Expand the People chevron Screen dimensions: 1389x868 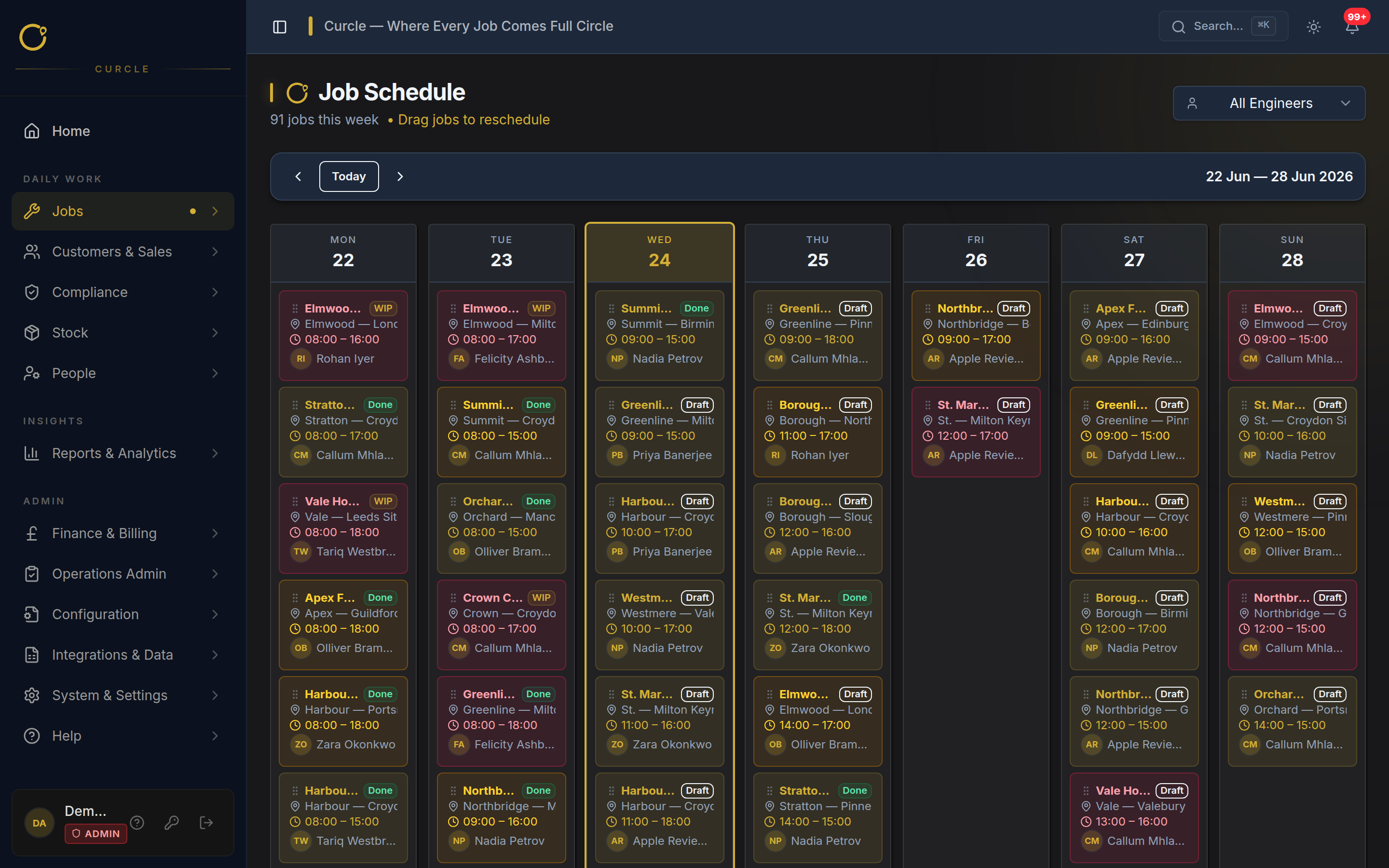[215, 373]
